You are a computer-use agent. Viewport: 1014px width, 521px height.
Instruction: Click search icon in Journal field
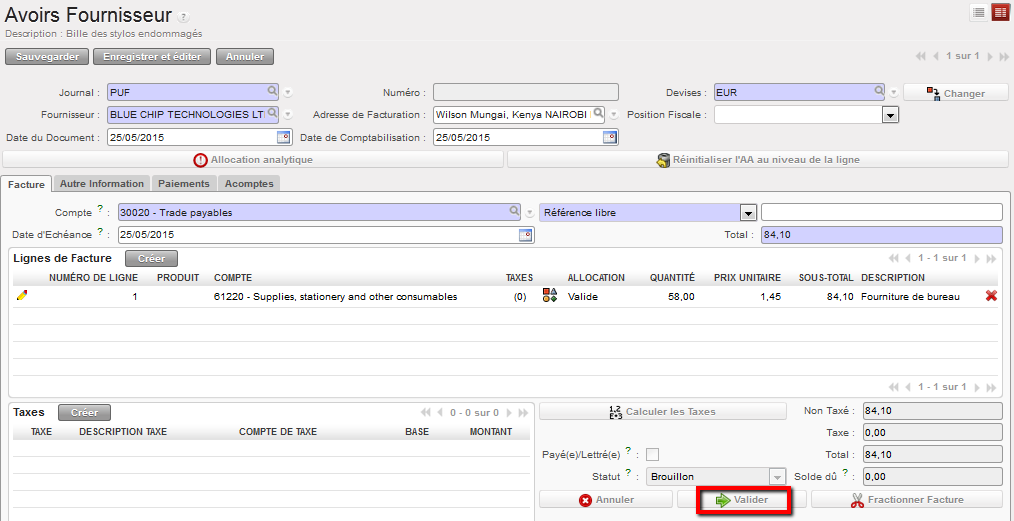272,92
